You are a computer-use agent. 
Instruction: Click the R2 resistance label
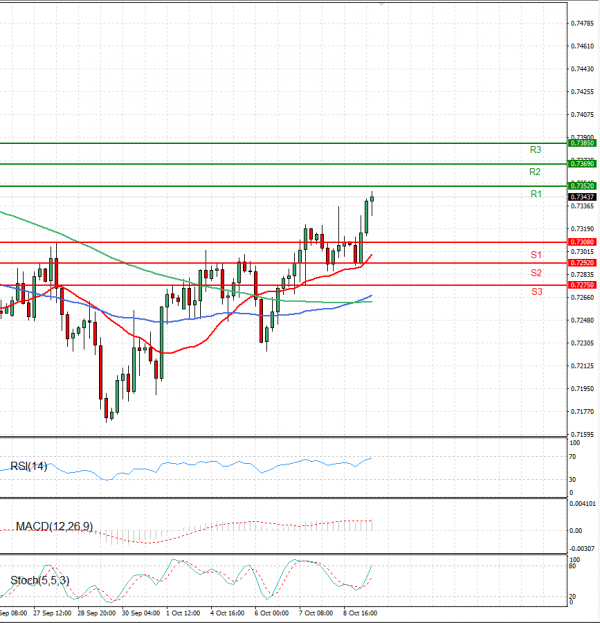(535, 172)
